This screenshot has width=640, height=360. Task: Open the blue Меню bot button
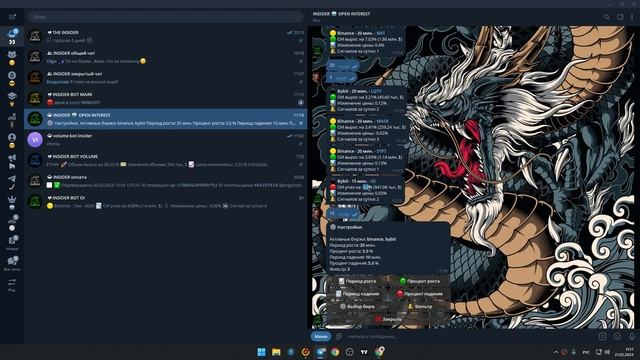coord(321,336)
